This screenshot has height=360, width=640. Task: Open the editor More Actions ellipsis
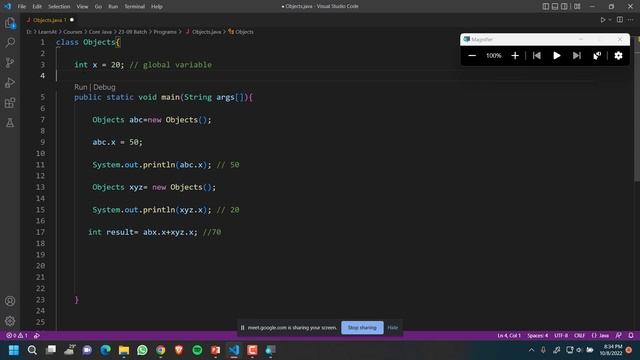click(631, 20)
